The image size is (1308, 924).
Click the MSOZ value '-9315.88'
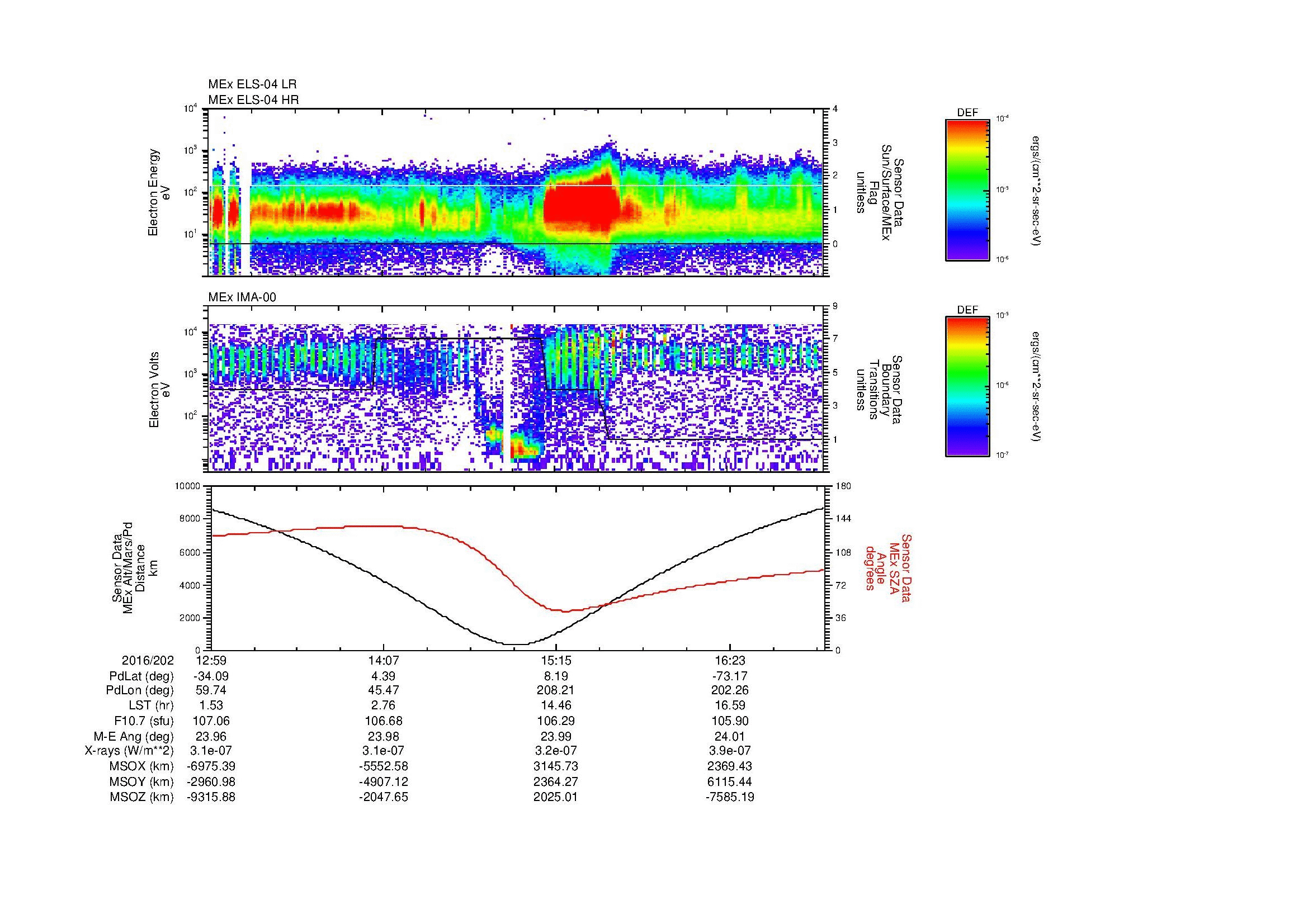click(211, 797)
